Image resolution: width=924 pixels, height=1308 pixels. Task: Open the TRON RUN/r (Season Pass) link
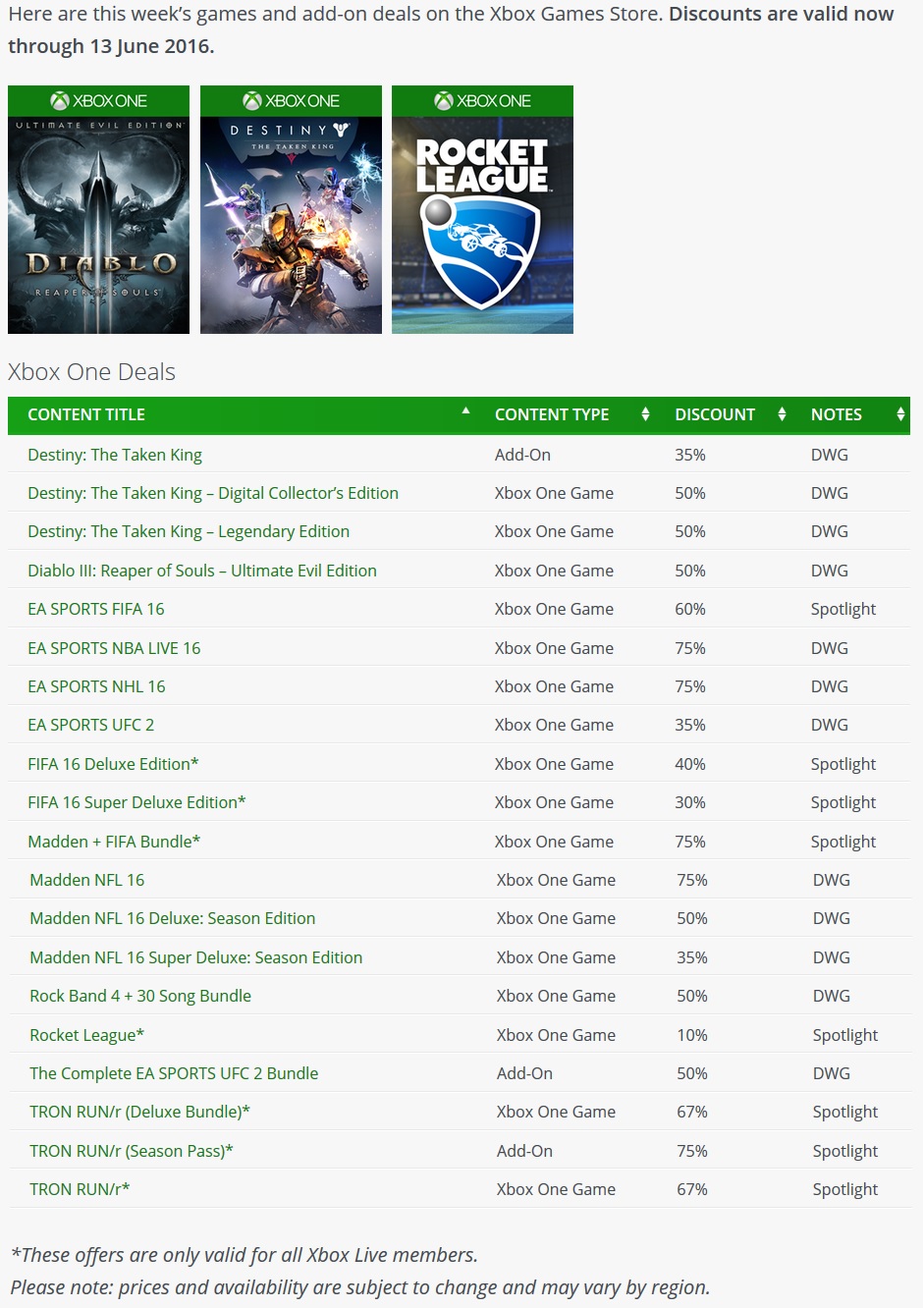point(132,1151)
